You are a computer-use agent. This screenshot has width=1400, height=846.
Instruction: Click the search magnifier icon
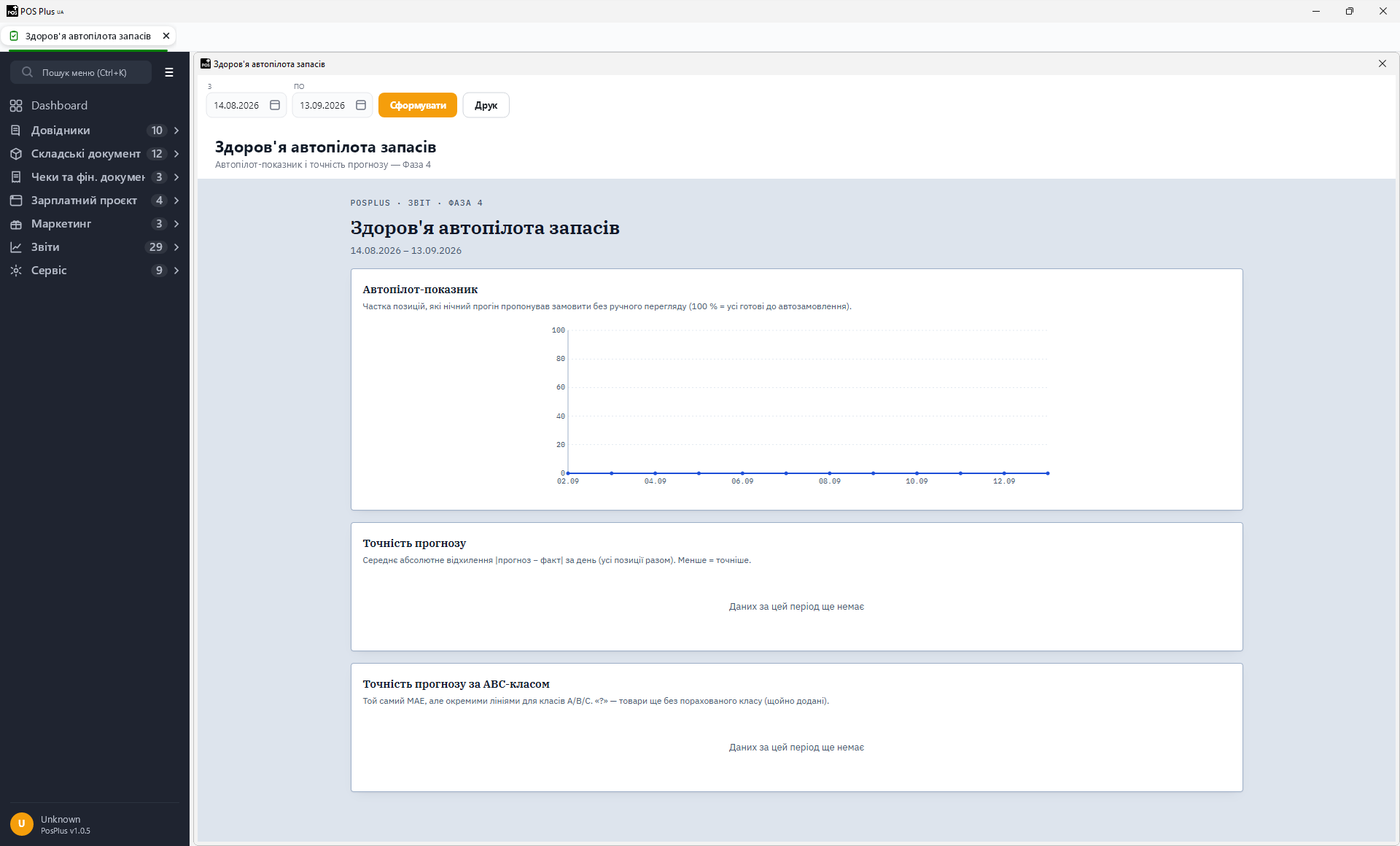pos(28,72)
